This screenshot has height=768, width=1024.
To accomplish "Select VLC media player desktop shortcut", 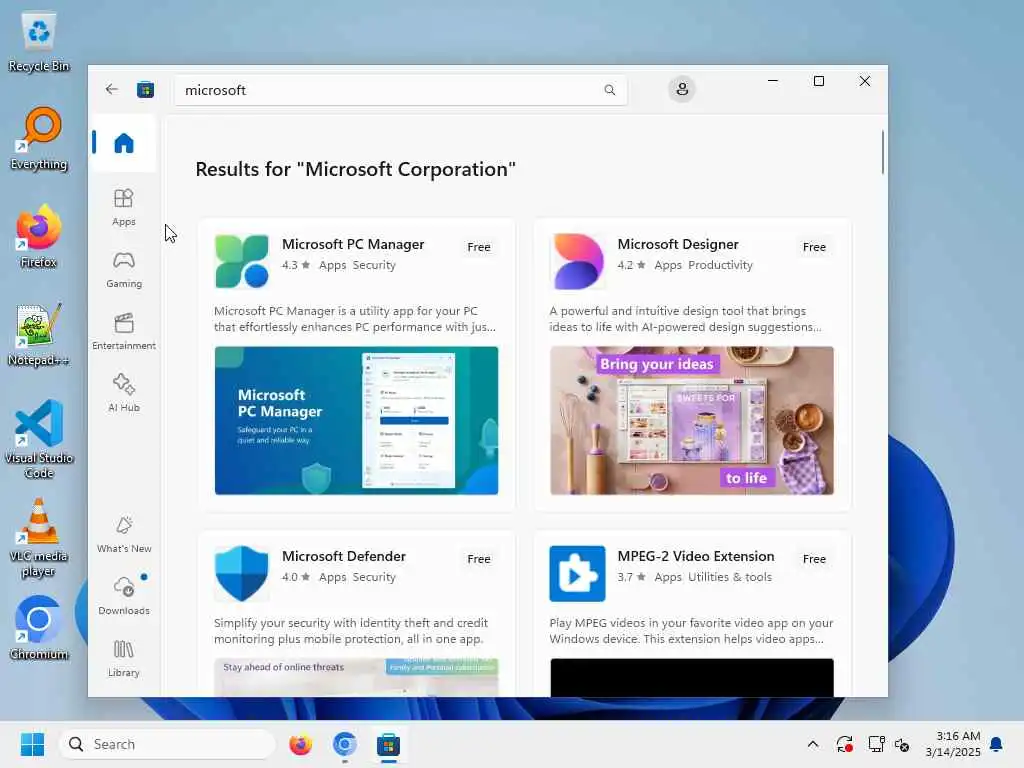I will [39, 537].
